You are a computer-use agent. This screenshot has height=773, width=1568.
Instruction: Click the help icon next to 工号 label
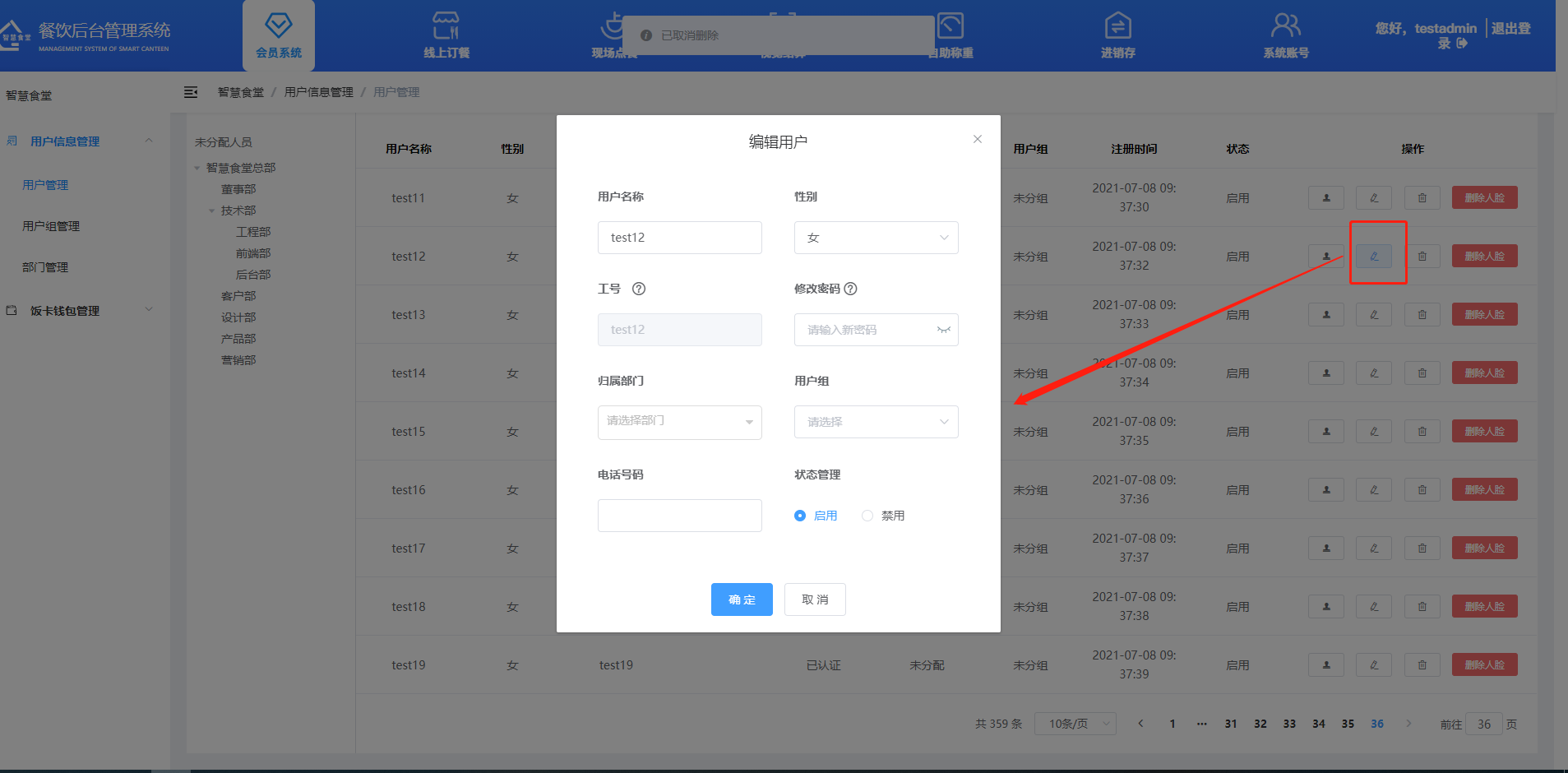[639, 289]
